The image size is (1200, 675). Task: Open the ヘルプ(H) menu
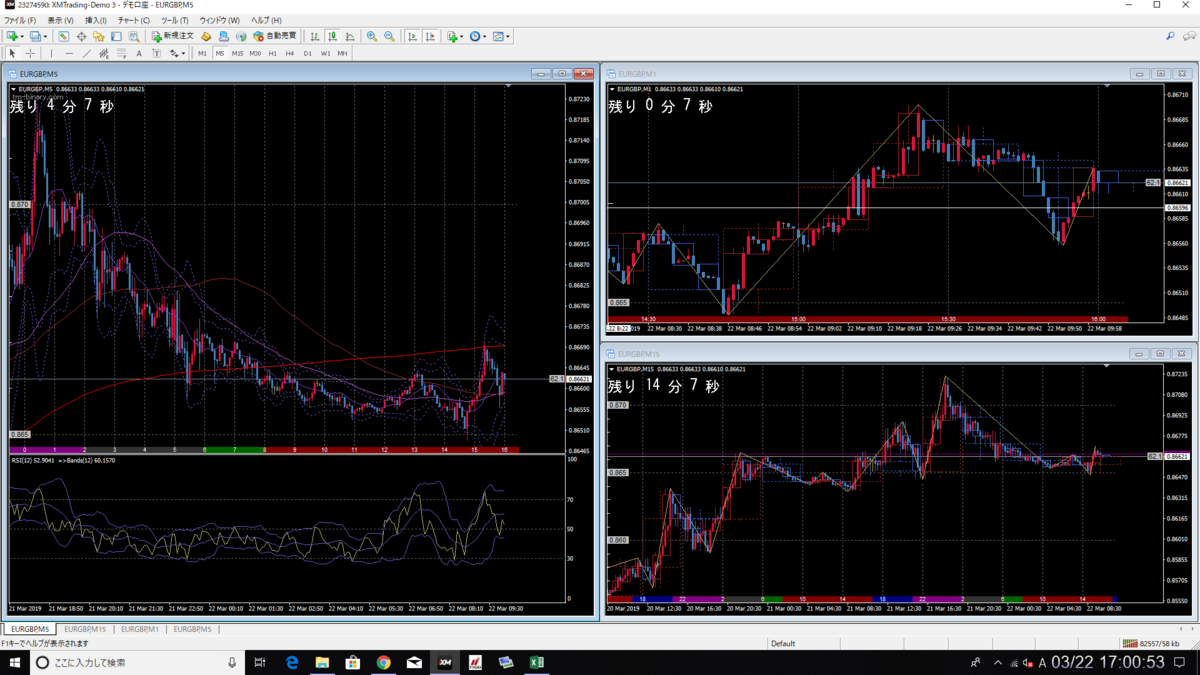(266, 20)
